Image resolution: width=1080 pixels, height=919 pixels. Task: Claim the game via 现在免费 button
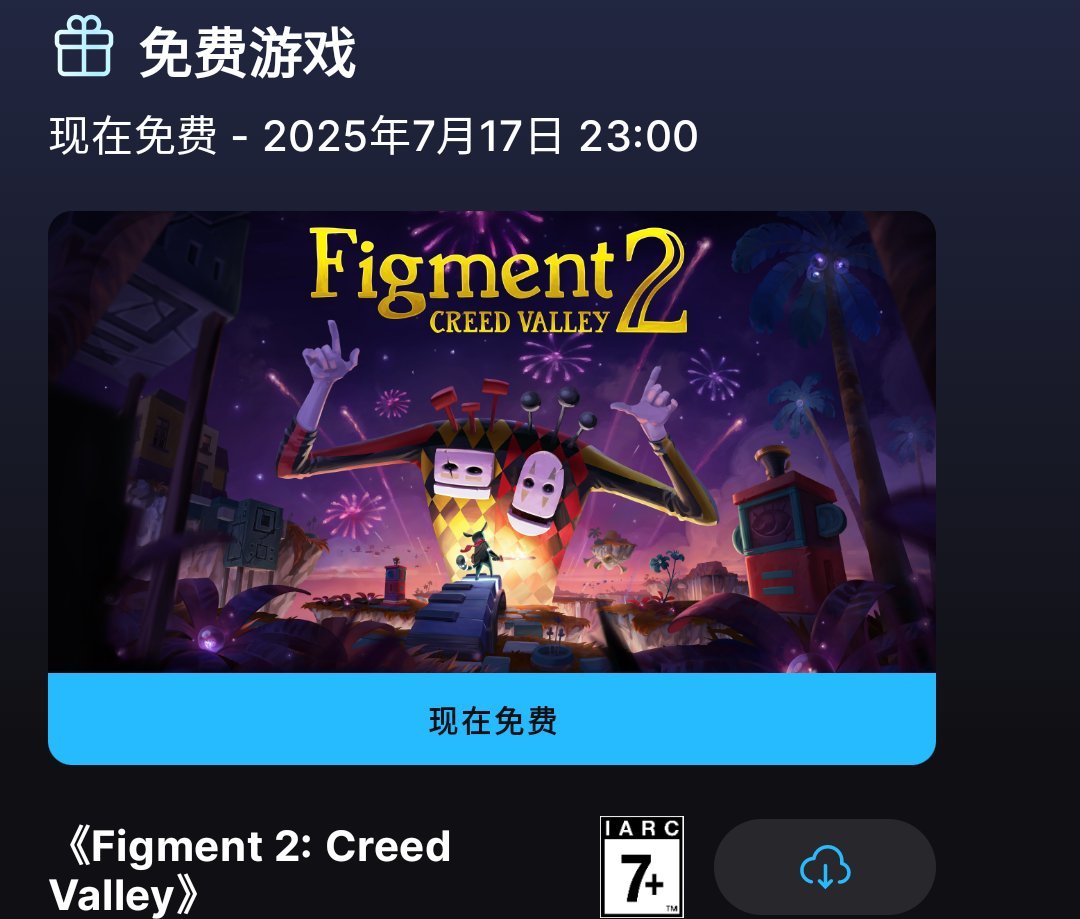pos(492,719)
